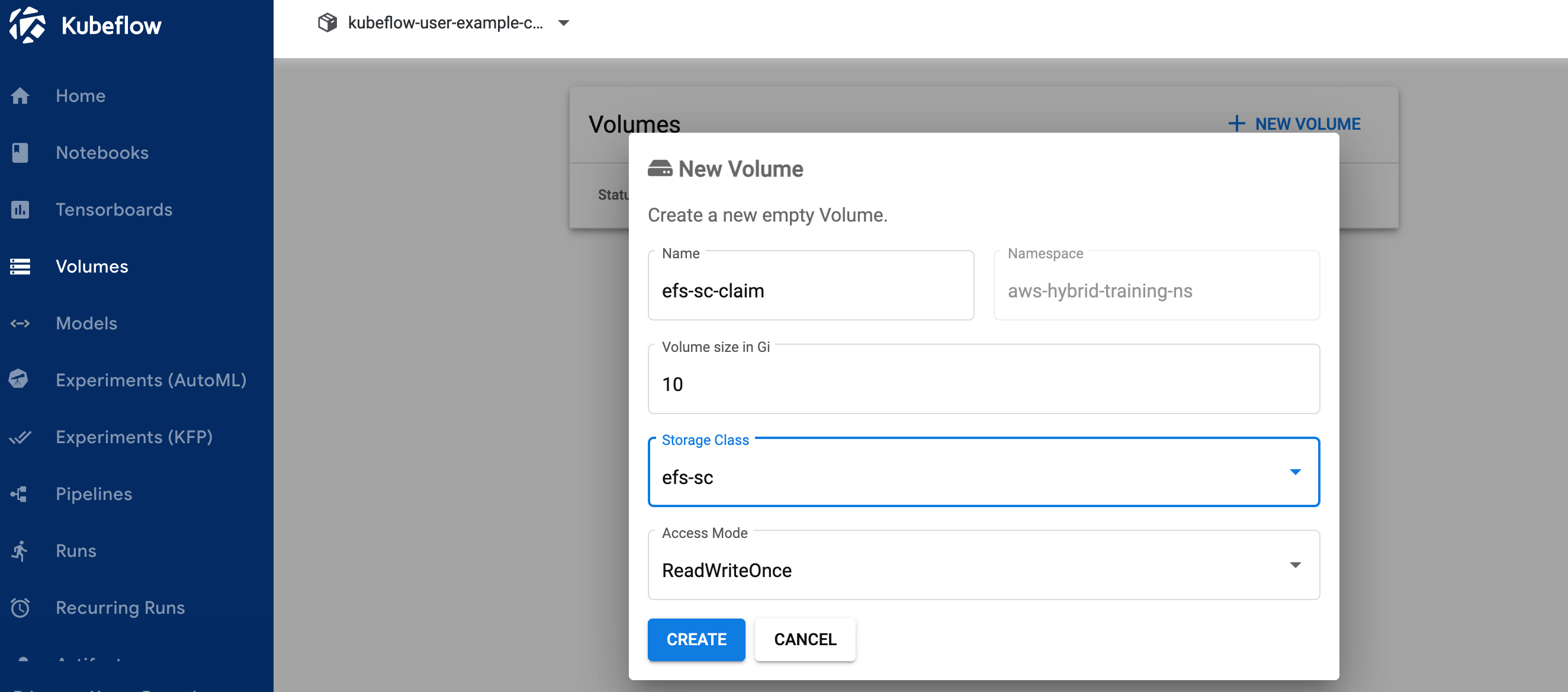1568x692 pixels.
Task: Click the Runs running-person icon
Action: pos(20,550)
